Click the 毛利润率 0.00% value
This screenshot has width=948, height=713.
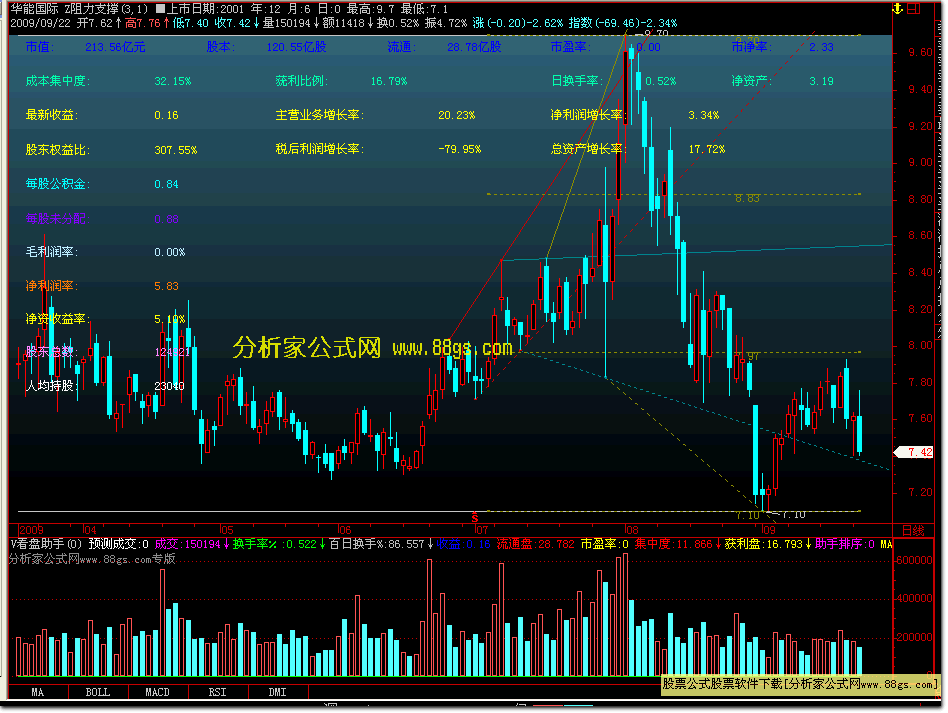[x=169, y=252]
